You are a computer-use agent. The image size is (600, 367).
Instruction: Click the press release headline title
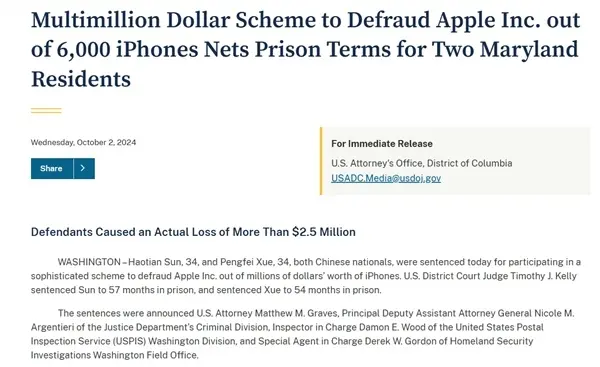(305, 49)
